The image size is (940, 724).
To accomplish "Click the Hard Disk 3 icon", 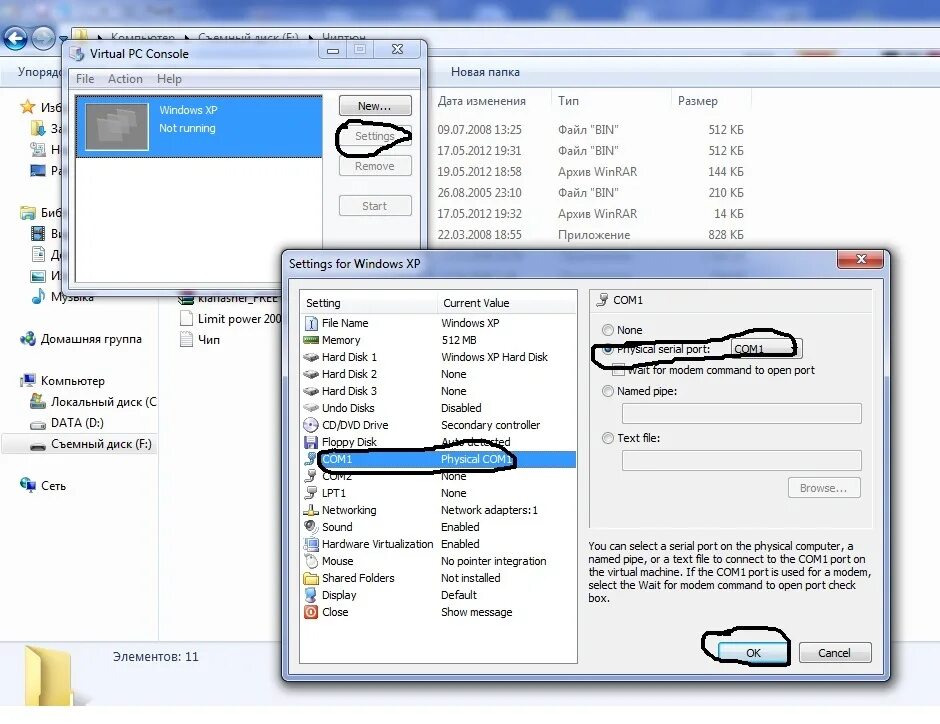I will point(311,391).
